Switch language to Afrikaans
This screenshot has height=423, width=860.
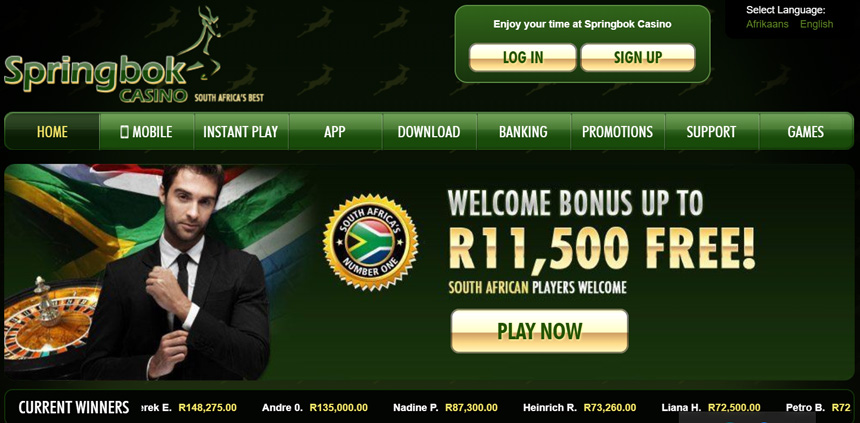(767, 24)
